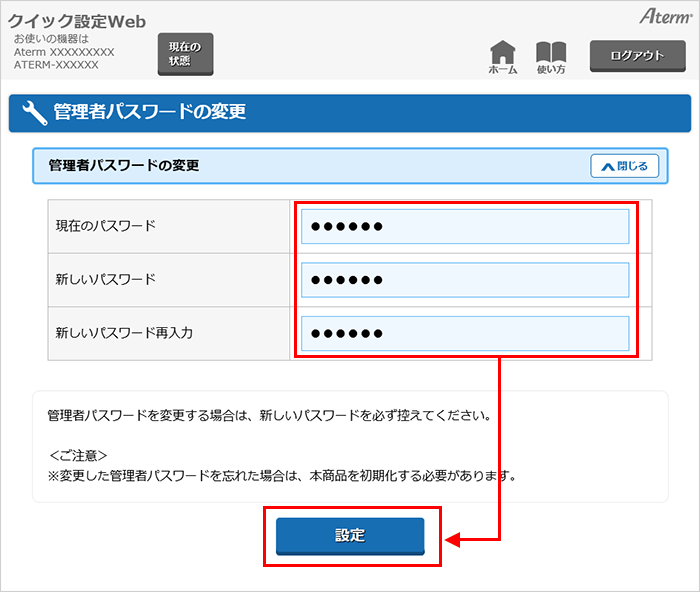Viewport: 700px width, 592px height.
Task: Click the wrench icon in the blue header
Action: point(33,113)
